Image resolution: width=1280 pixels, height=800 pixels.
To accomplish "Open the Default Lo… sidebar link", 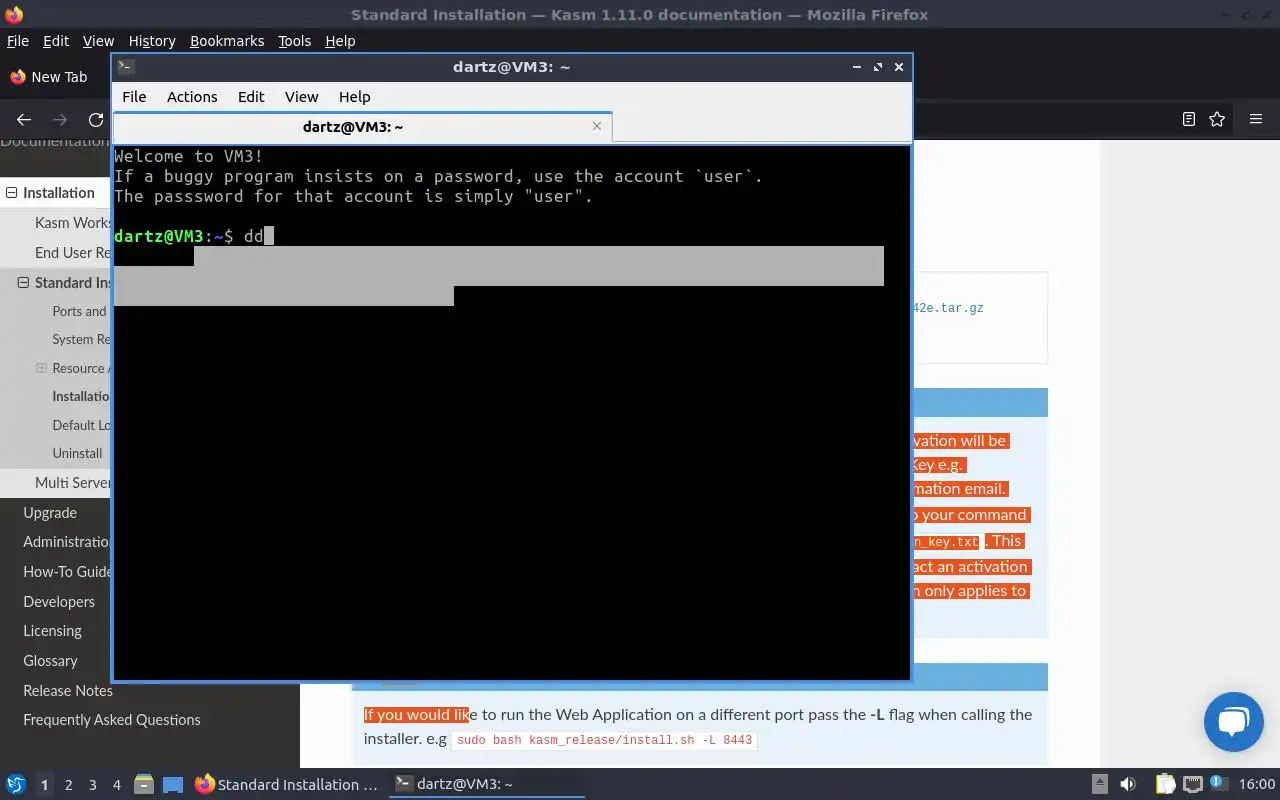I will [x=81, y=425].
